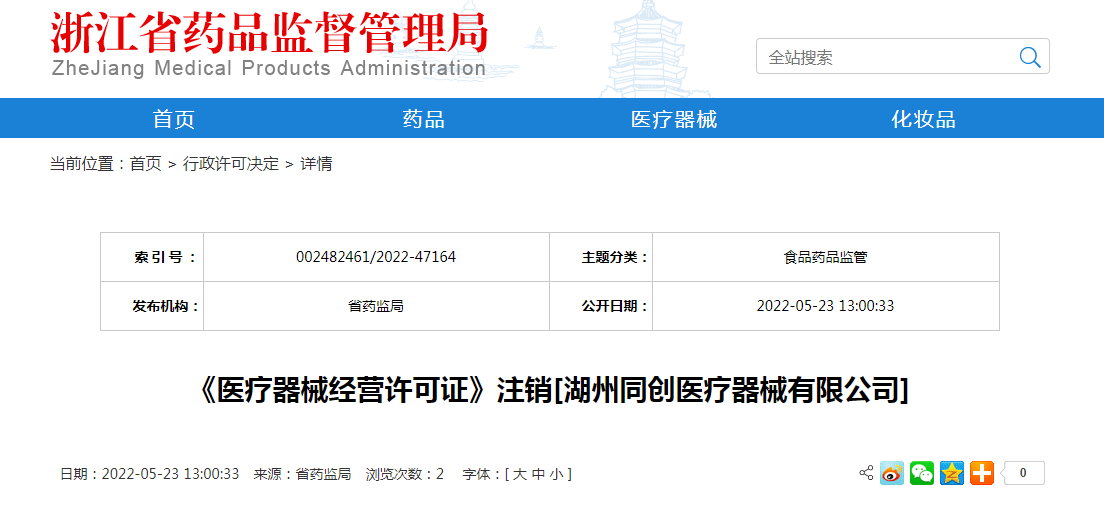Select the 食品药品监管 category cell
The width and height of the screenshot is (1104, 505).
pyautogui.click(x=825, y=257)
